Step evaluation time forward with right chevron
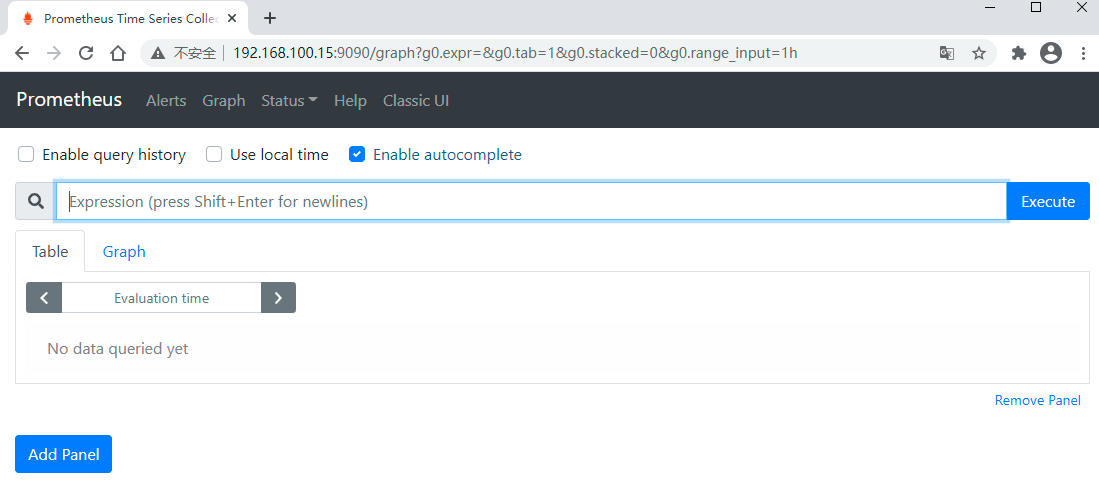The image size is (1099, 487). (278, 298)
